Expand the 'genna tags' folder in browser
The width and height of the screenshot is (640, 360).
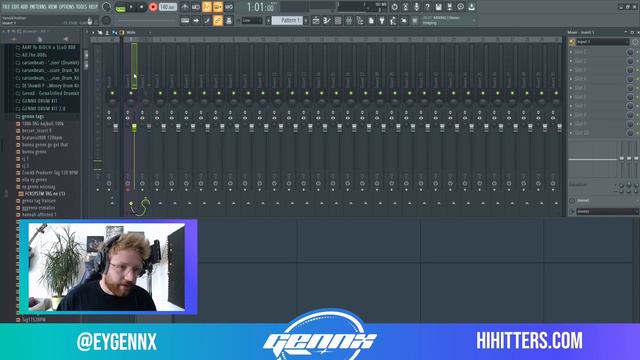33,116
